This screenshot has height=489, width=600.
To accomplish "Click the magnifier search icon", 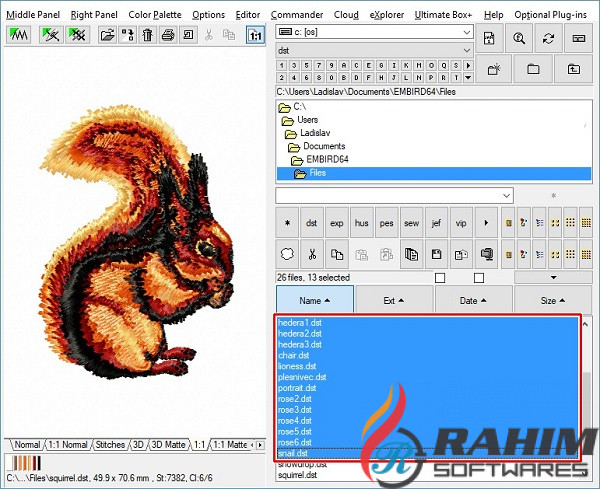I will click(x=519, y=38).
